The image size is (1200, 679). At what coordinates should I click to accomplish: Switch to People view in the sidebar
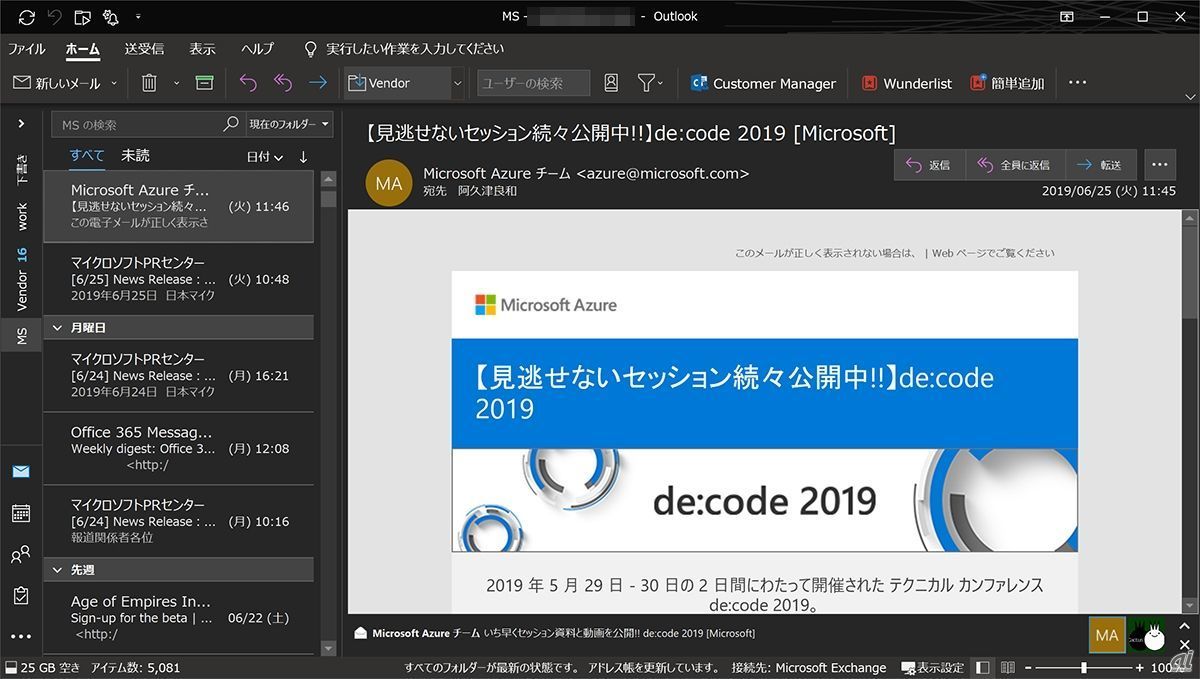(21, 554)
